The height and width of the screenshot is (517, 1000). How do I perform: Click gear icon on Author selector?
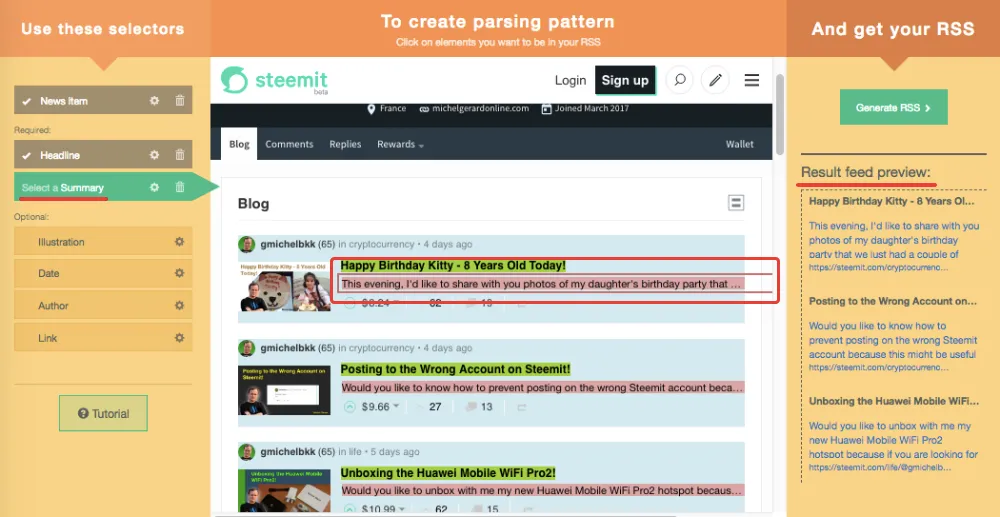[180, 305]
